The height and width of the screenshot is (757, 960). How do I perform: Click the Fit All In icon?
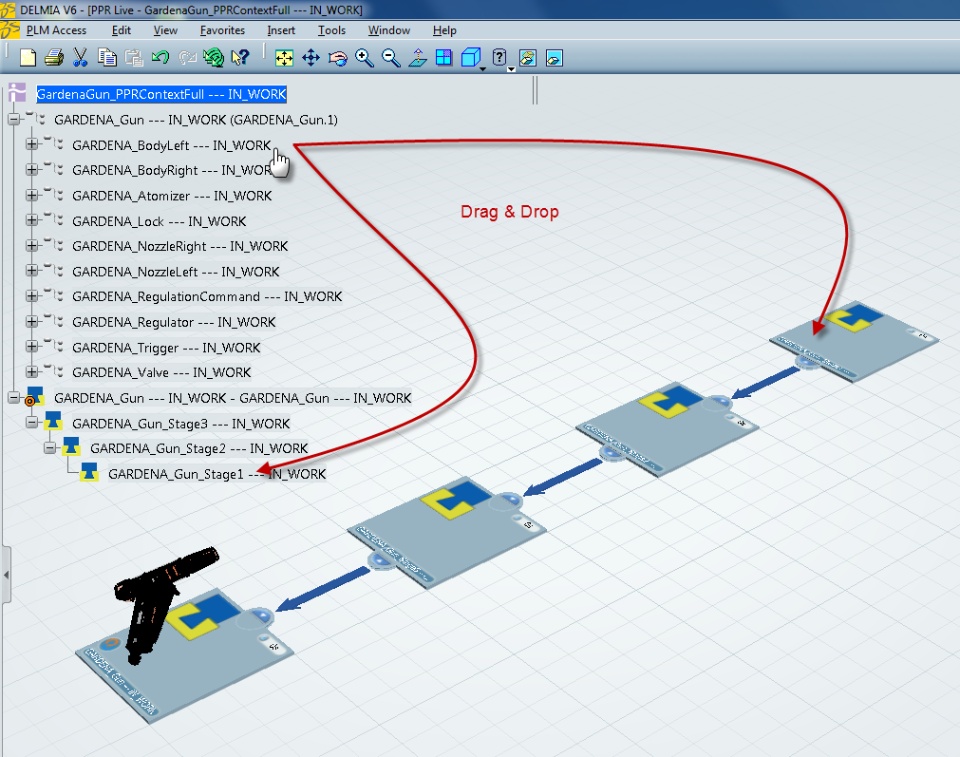pos(284,58)
